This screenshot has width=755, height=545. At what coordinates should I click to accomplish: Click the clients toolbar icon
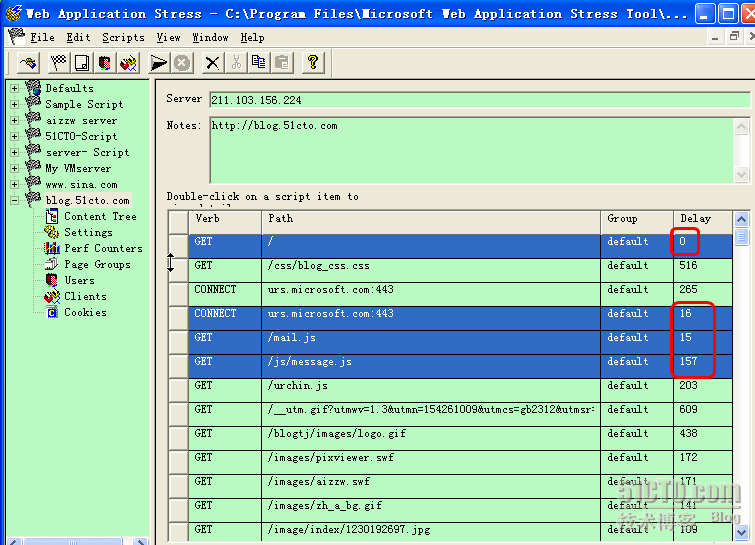pos(128,63)
